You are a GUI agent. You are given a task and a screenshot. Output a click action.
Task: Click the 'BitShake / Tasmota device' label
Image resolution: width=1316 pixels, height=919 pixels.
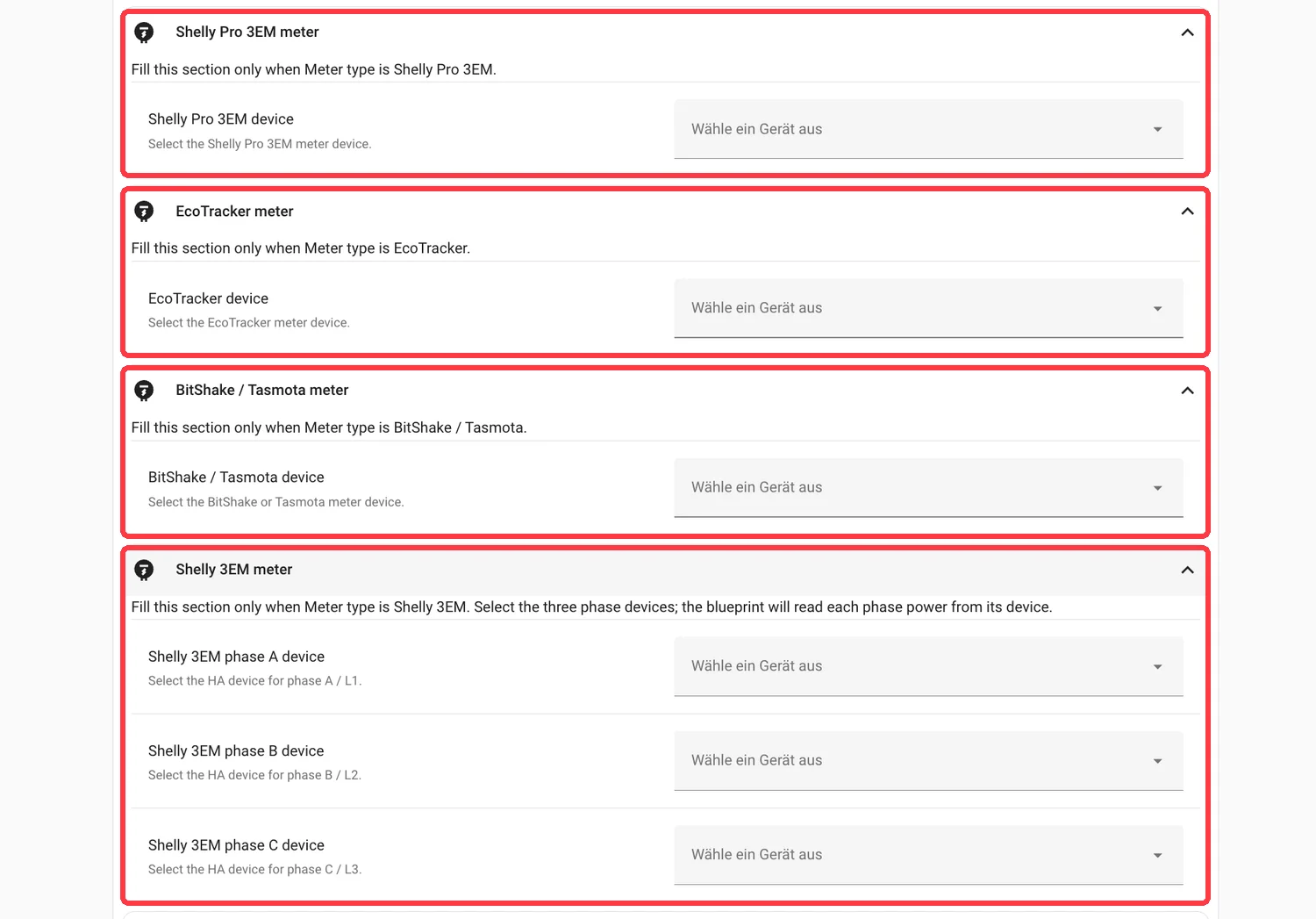(x=236, y=477)
